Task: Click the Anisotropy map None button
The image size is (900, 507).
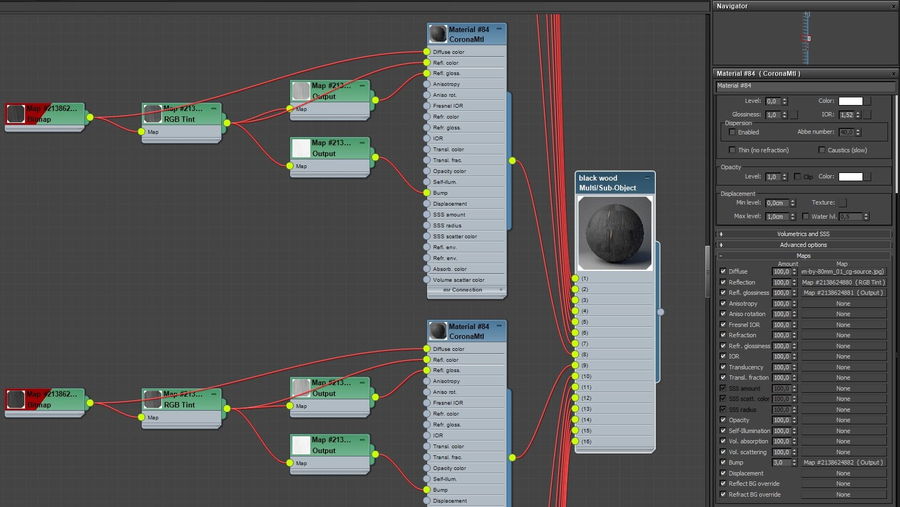Action: [843, 304]
